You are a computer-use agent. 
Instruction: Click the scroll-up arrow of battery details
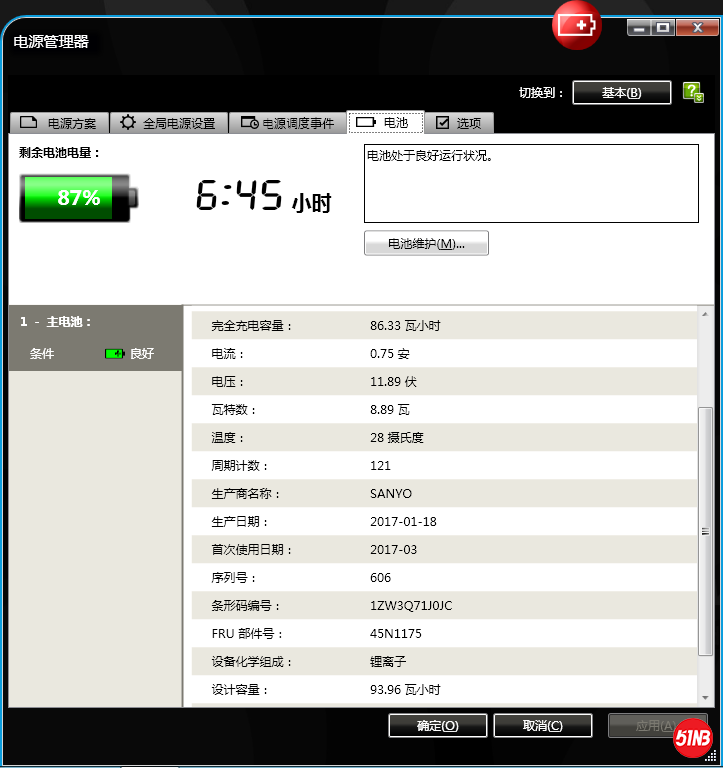click(704, 315)
